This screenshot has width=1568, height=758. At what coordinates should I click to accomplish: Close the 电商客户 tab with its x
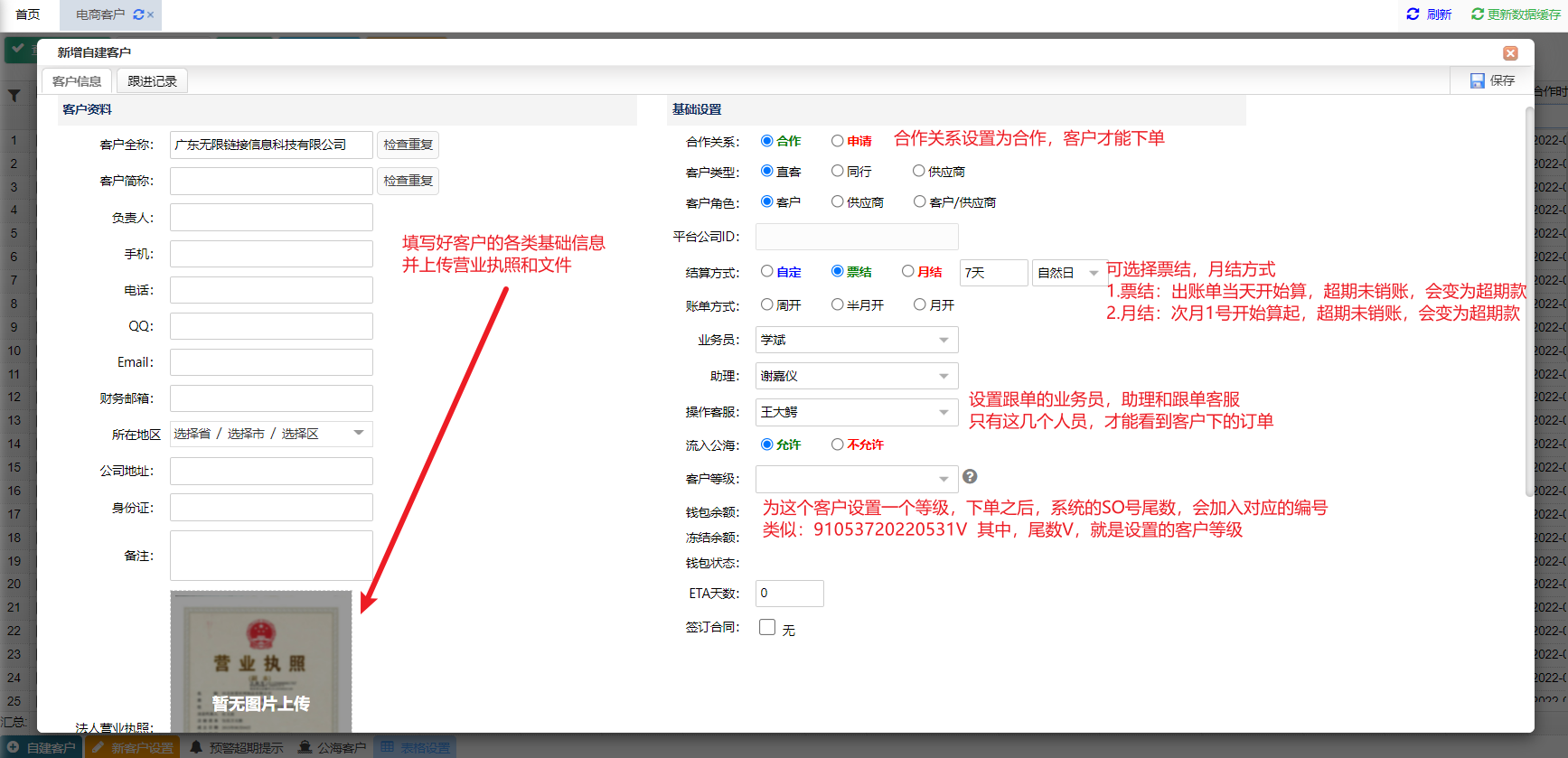point(151,14)
